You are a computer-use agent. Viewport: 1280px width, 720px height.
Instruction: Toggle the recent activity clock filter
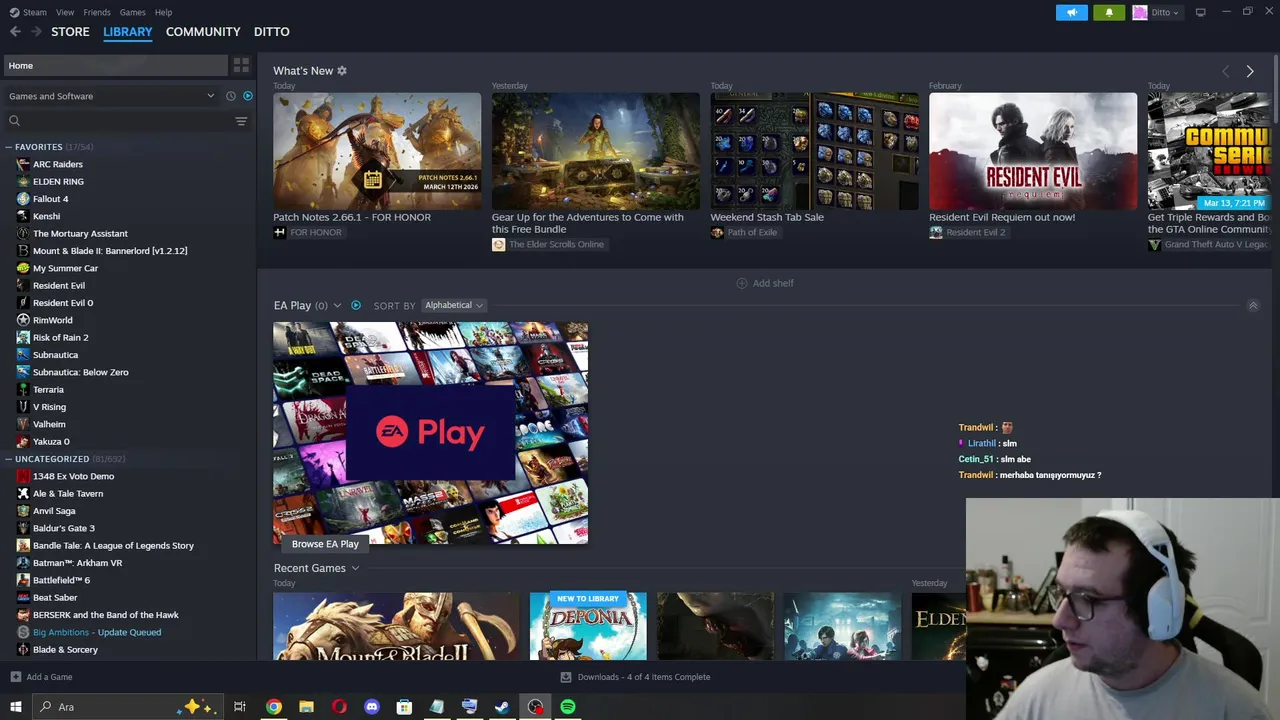tap(231, 96)
